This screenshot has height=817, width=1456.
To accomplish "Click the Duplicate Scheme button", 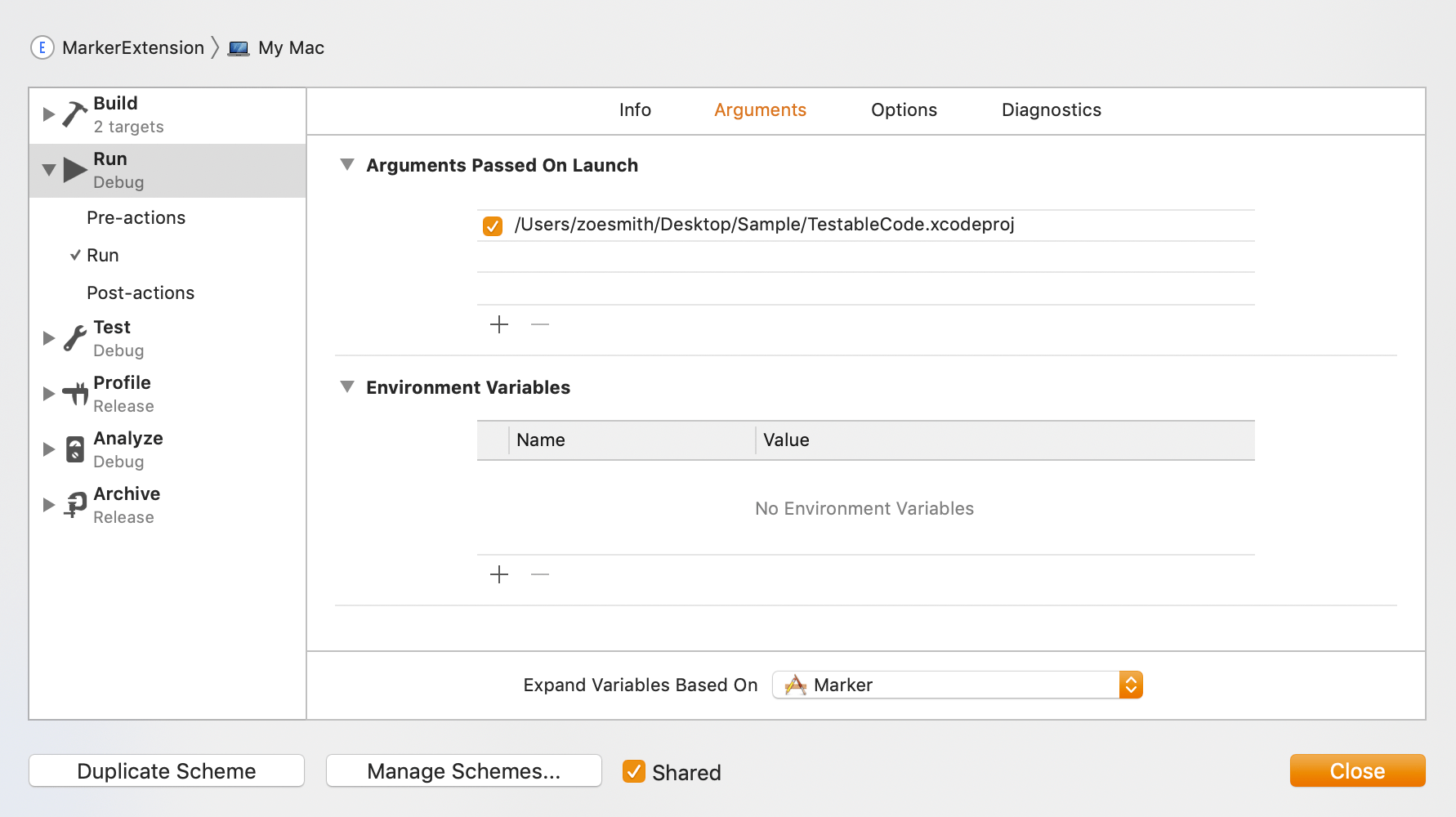I will pyautogui.click(x=166, y=770).
